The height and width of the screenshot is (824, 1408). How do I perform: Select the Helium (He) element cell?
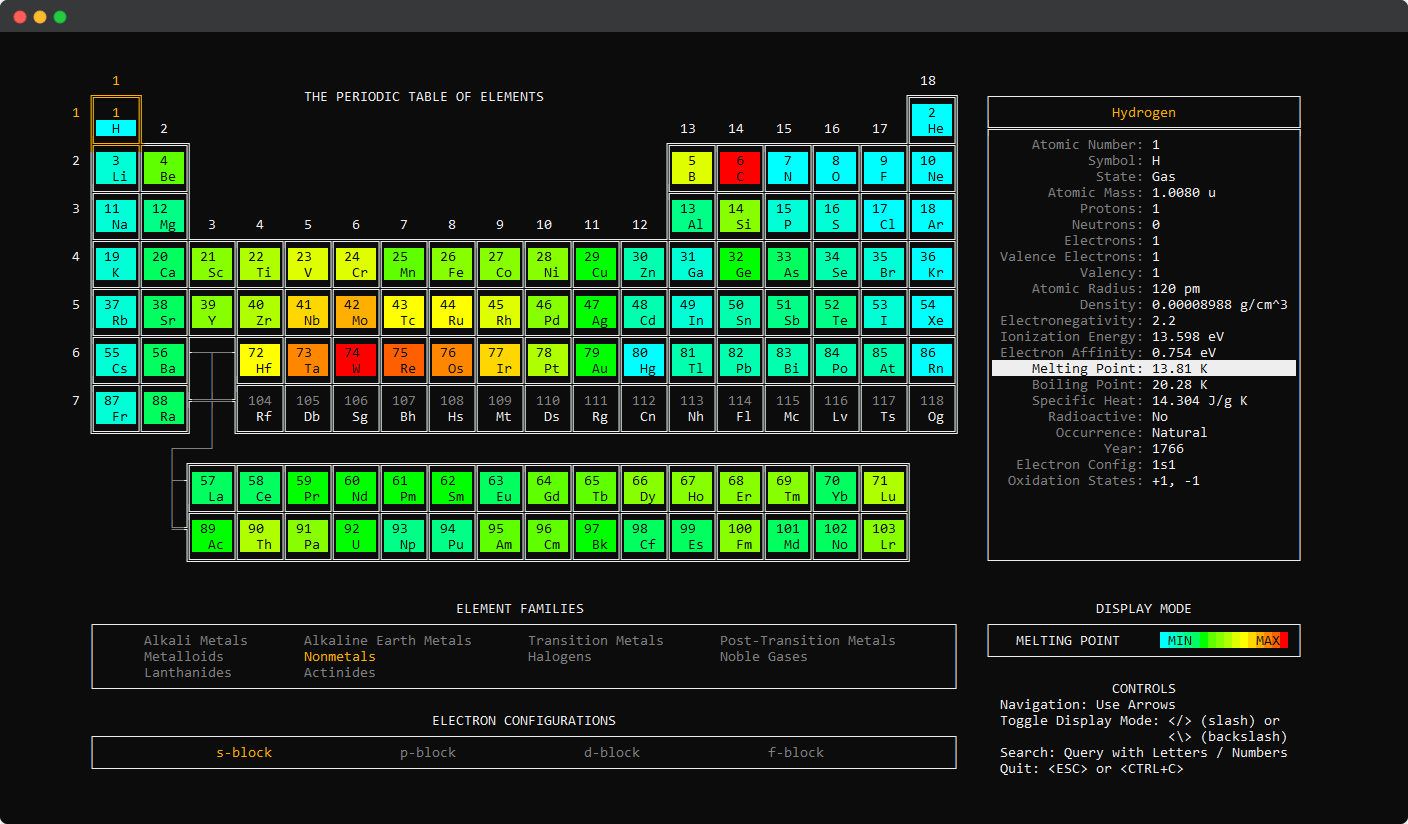(932, 121)
